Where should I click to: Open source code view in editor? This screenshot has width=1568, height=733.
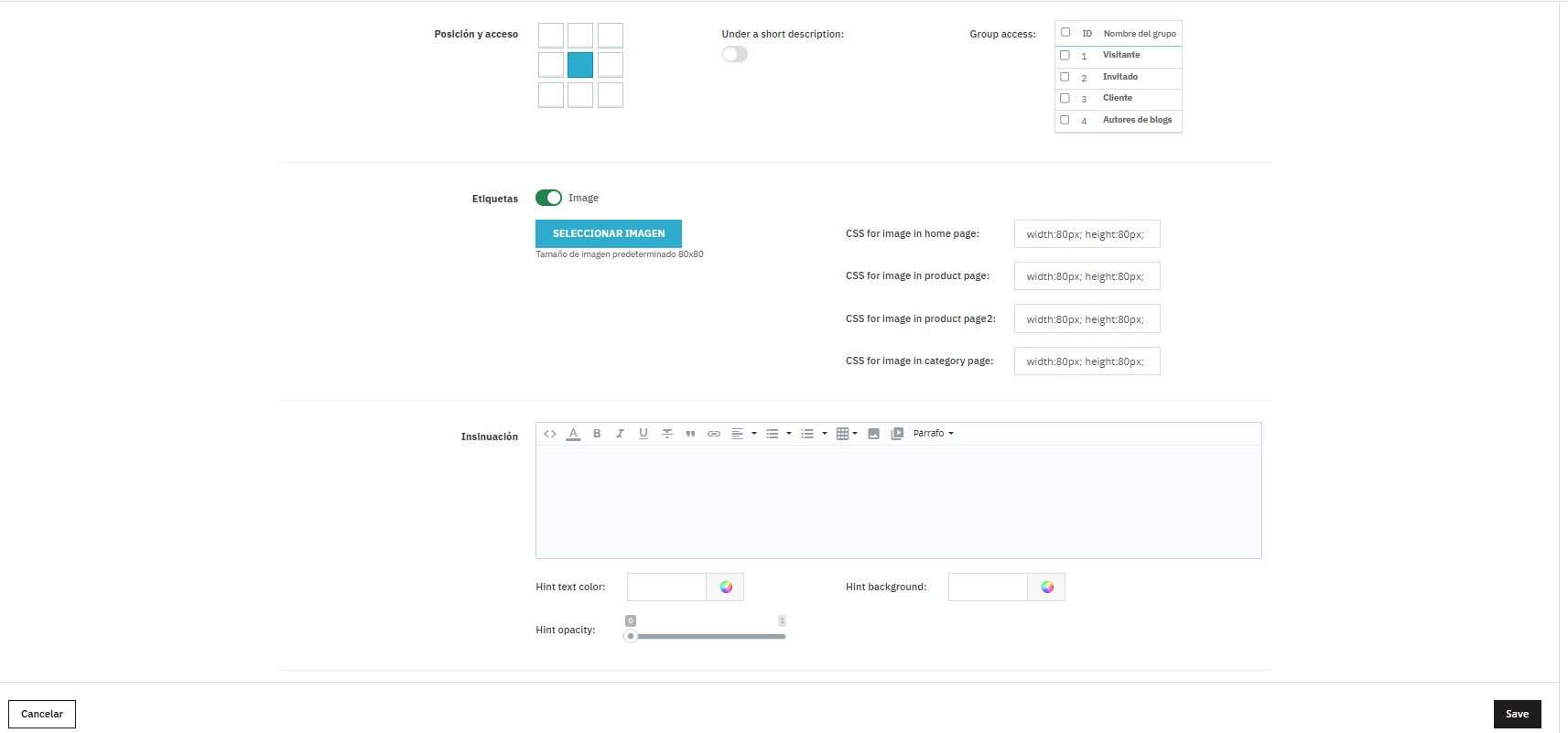point(549,434)
